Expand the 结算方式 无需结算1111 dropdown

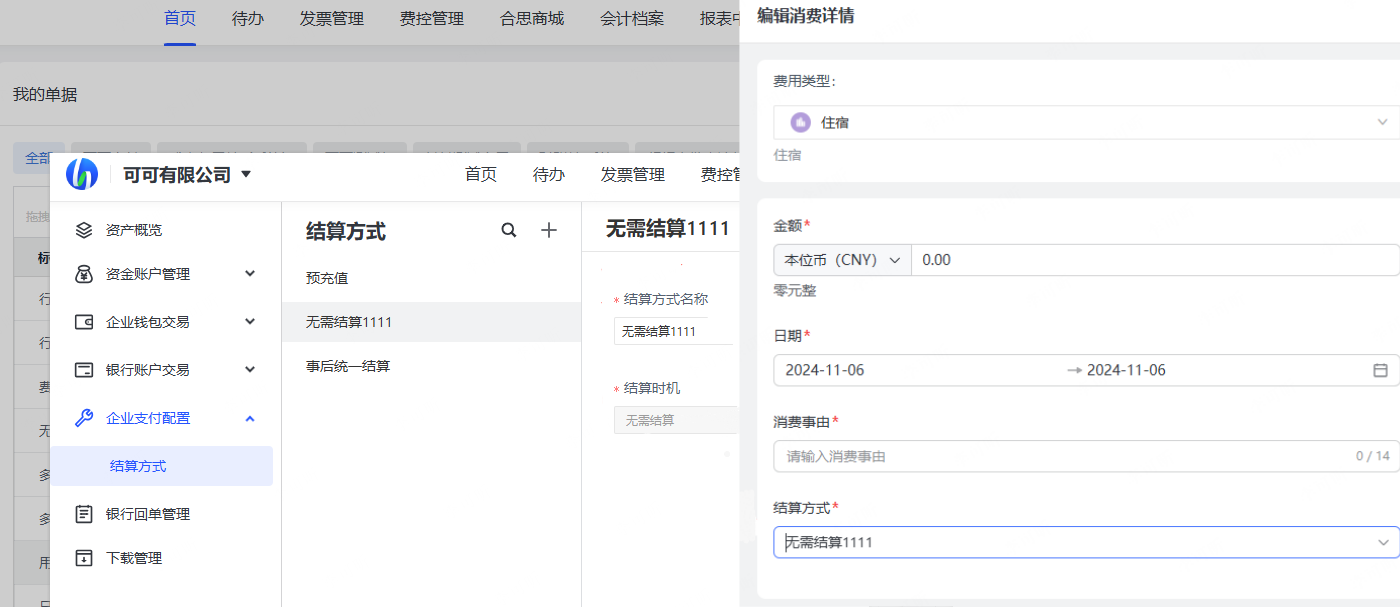click(x=1383, y=542)
